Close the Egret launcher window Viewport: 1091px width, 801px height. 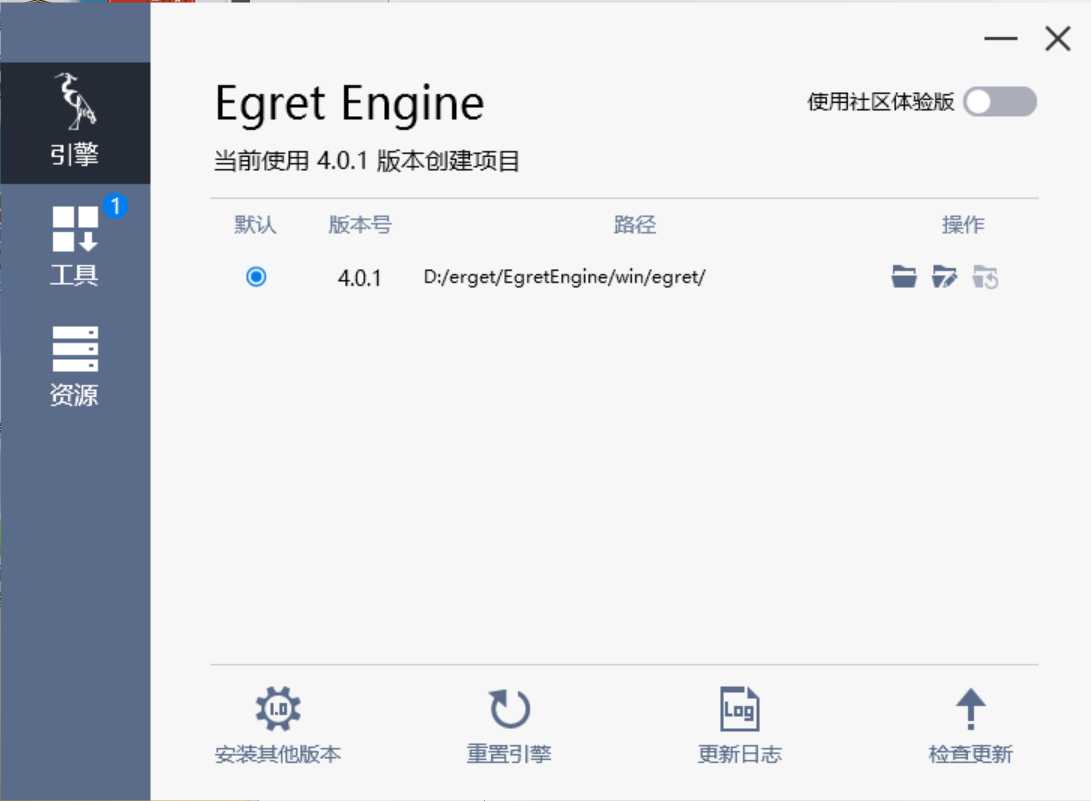1058,39
